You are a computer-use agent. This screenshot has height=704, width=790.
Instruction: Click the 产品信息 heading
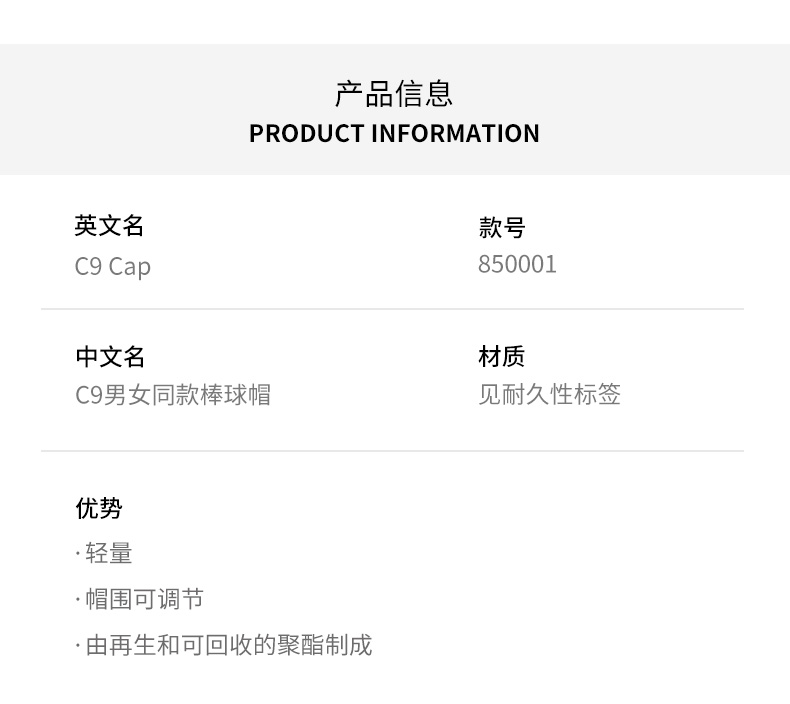click(394, 93)
